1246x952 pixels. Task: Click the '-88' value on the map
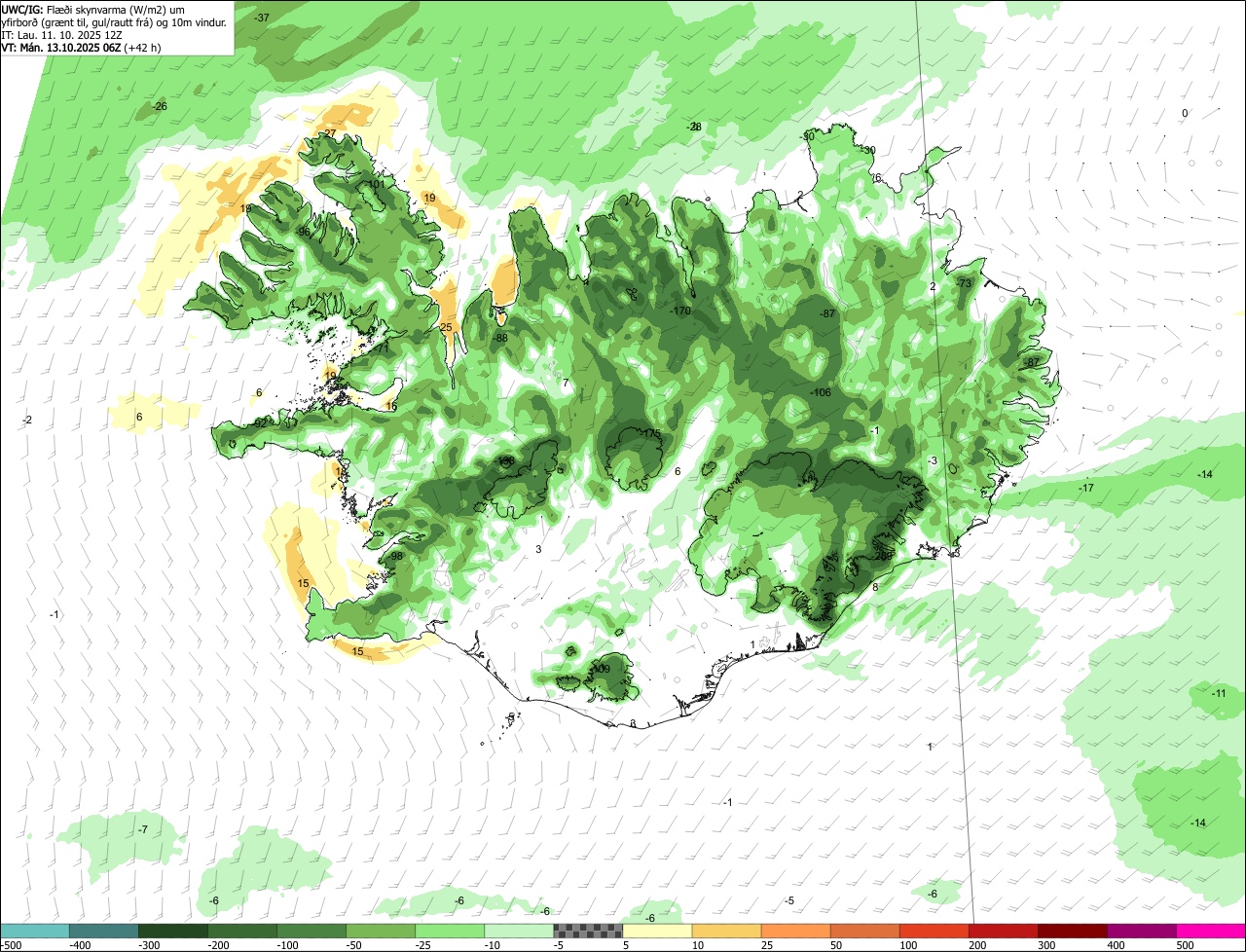tap(499, 338)
